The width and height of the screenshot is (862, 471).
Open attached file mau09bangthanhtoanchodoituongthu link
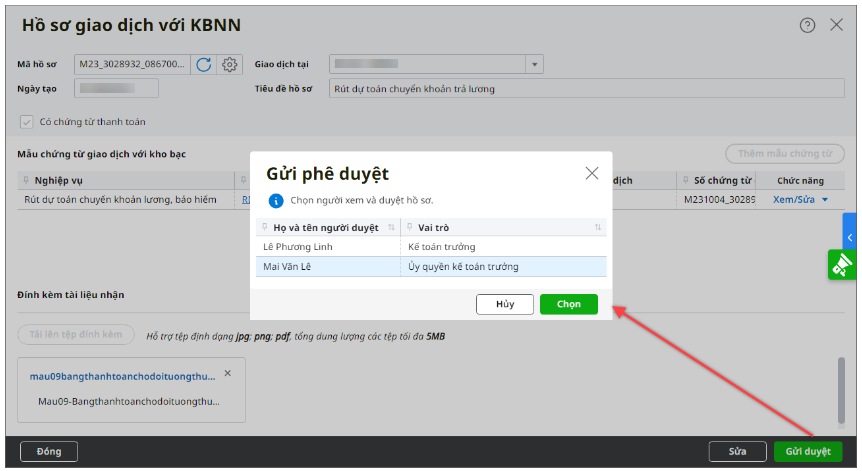click(x=123, y=376)
